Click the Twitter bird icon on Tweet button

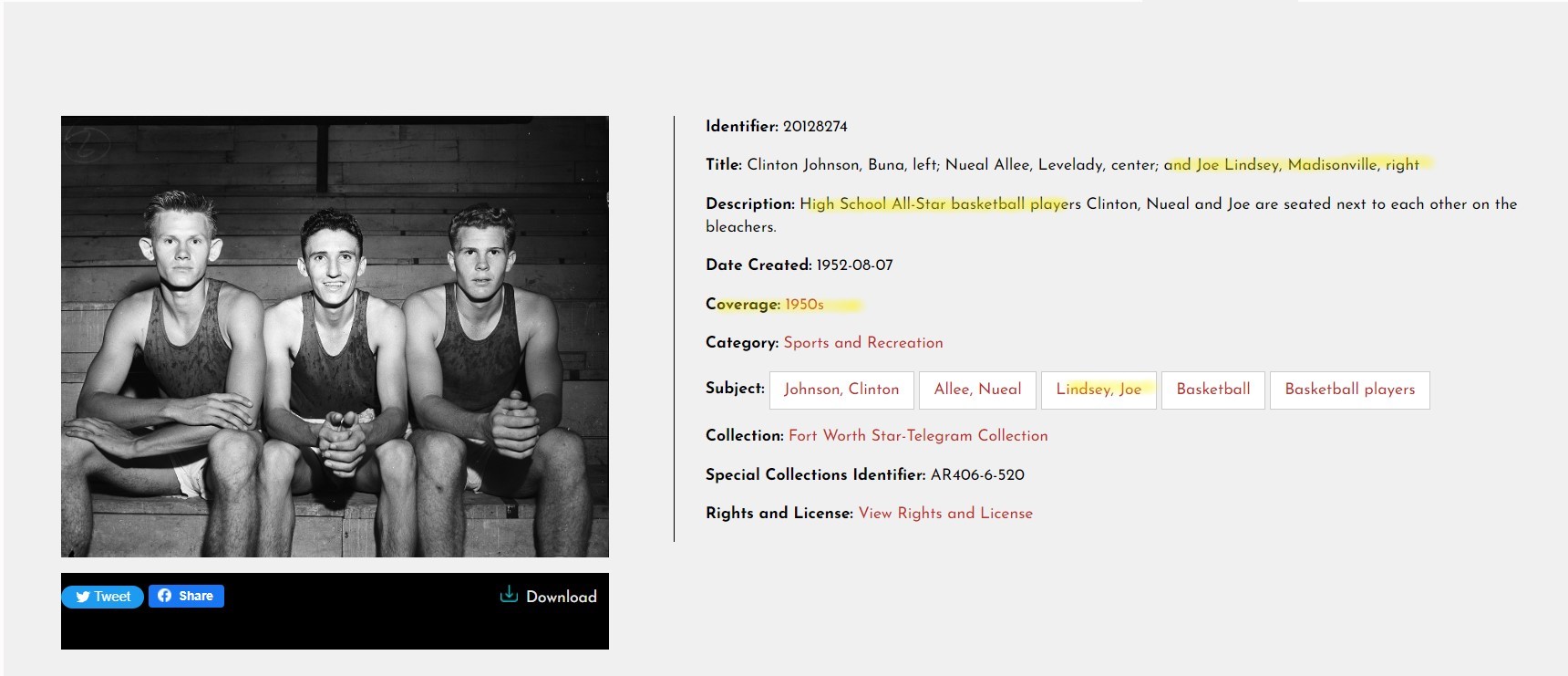[83, 597]
